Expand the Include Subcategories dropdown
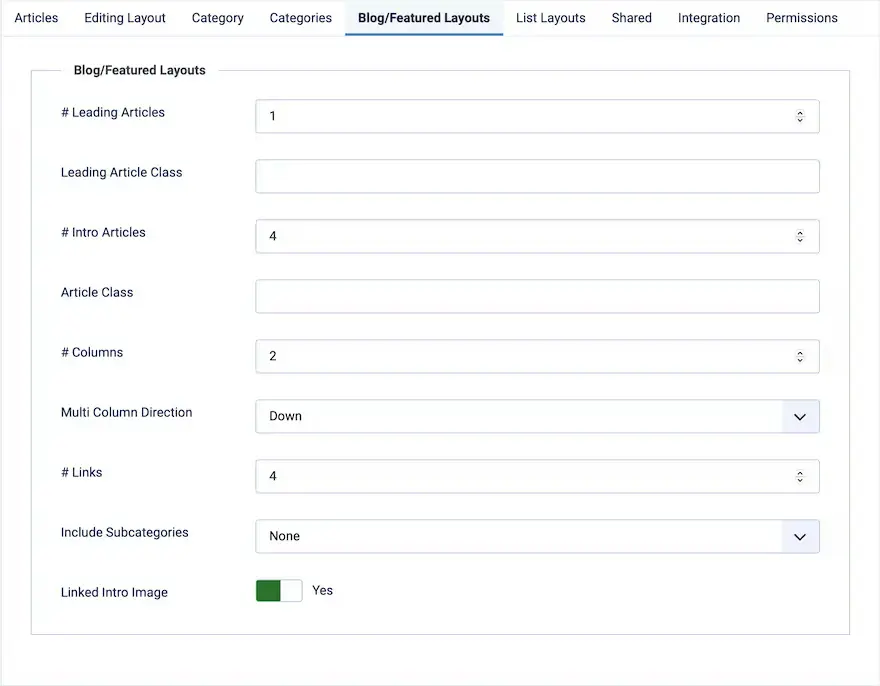 coord(537,536)
